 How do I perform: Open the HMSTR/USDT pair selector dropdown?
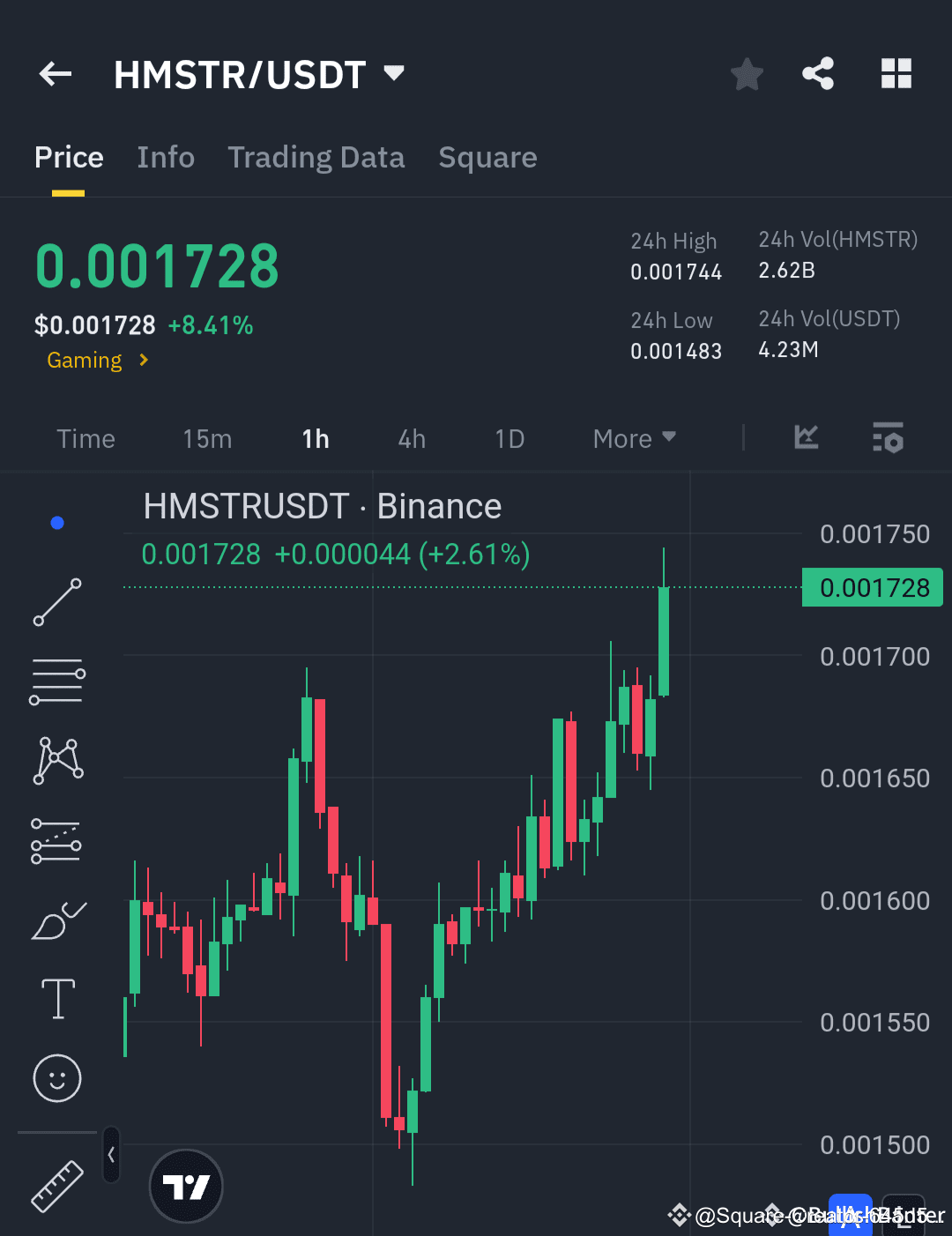pos(394,74)
